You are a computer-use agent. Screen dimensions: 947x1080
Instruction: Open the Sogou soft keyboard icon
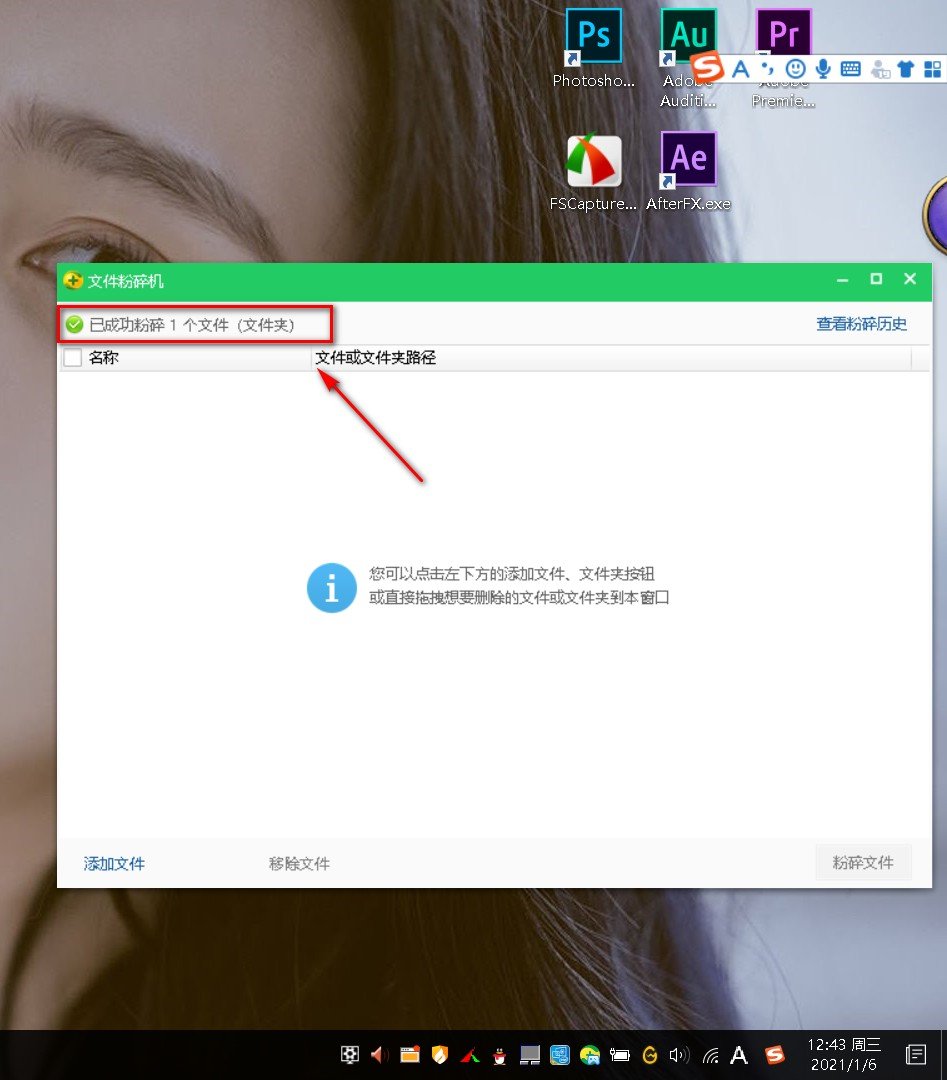click(850, 68)
